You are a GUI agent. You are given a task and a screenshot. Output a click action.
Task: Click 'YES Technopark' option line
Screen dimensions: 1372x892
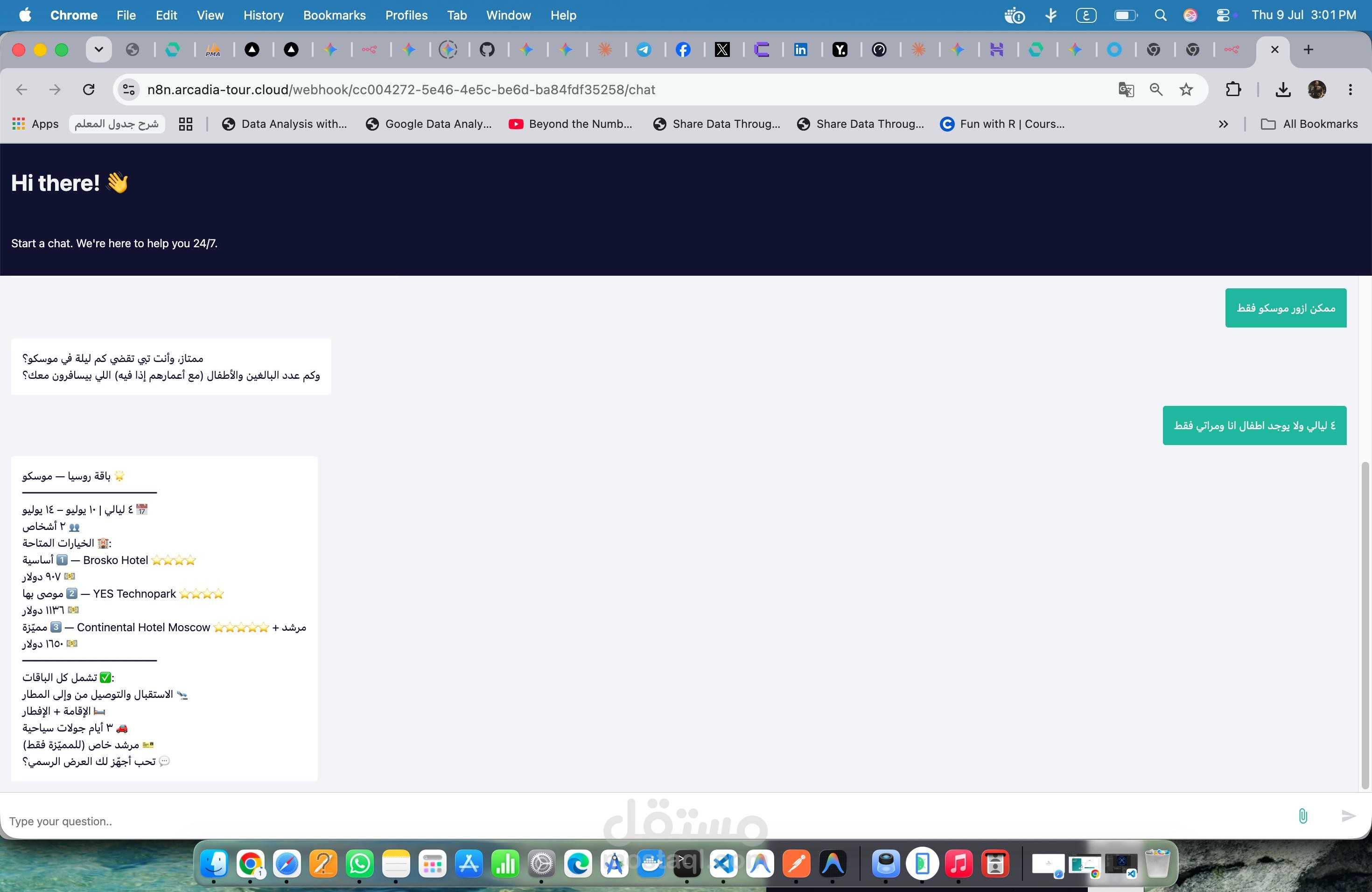[x=123, y=593]
